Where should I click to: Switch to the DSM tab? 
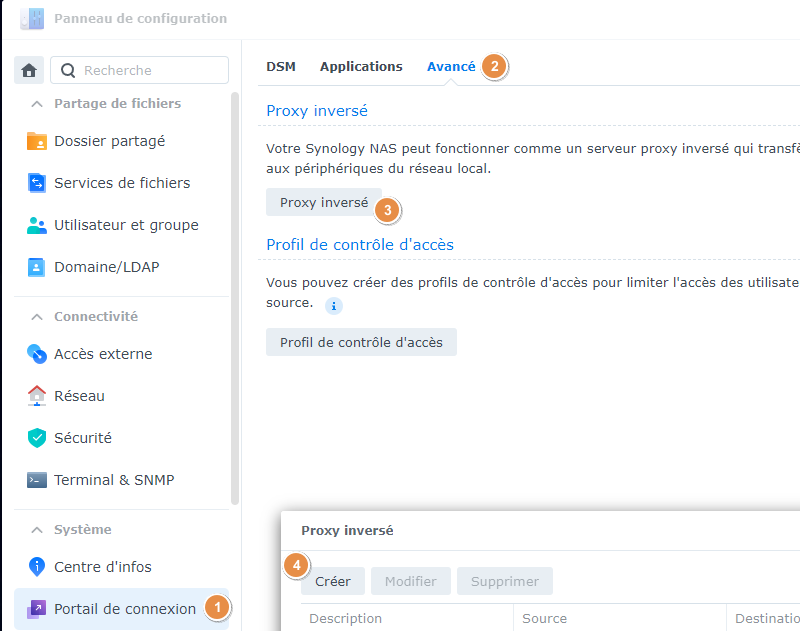[281, 66]
